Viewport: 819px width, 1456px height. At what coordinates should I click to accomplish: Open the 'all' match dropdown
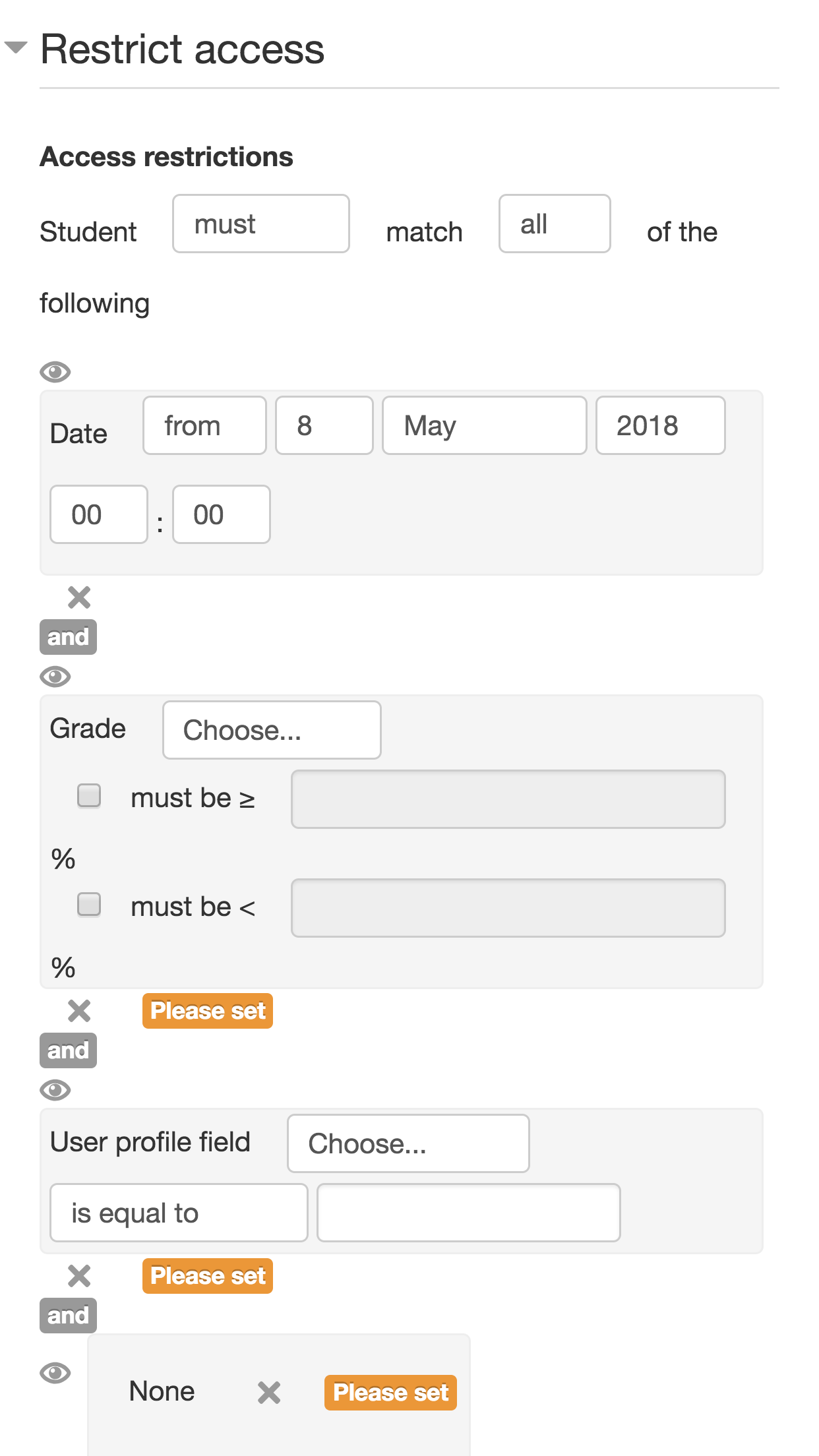click(x=555, y=224)
